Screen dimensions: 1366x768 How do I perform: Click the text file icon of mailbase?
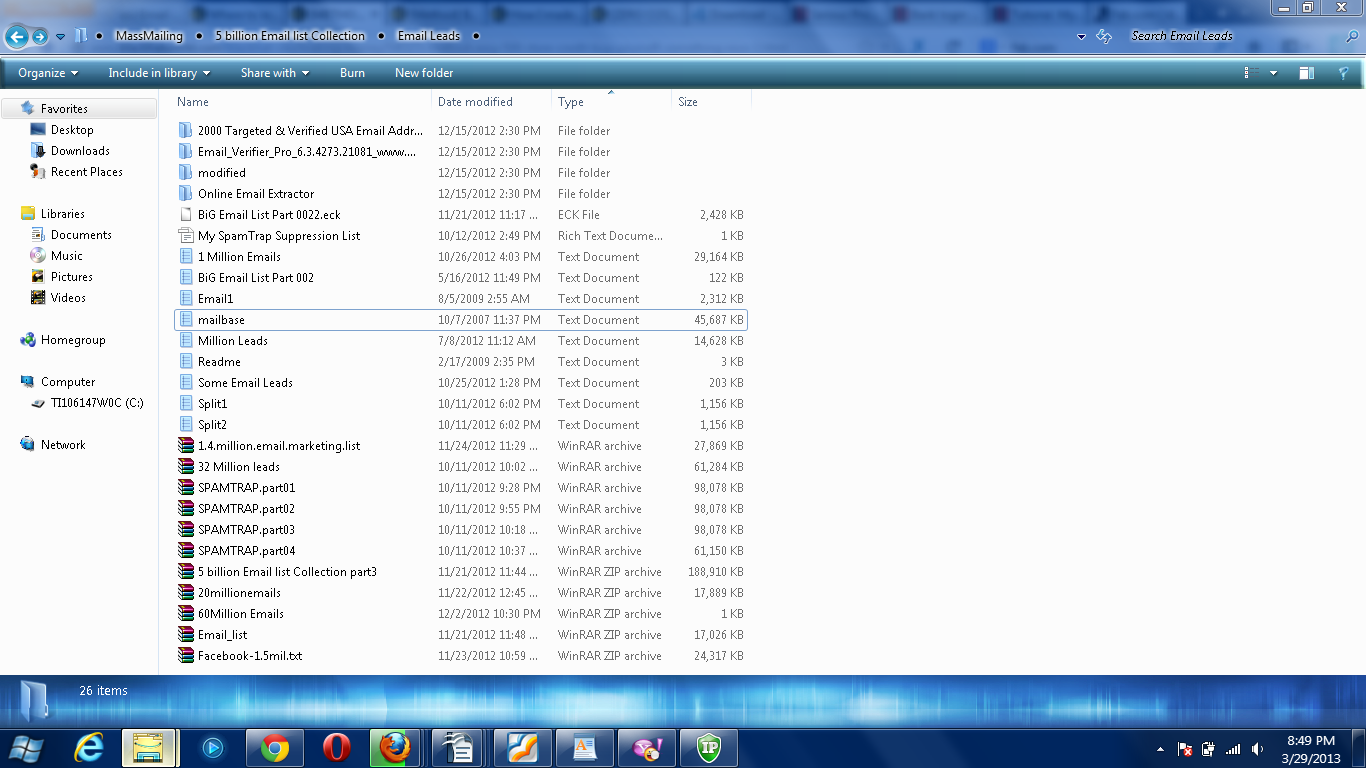point(185,320)
